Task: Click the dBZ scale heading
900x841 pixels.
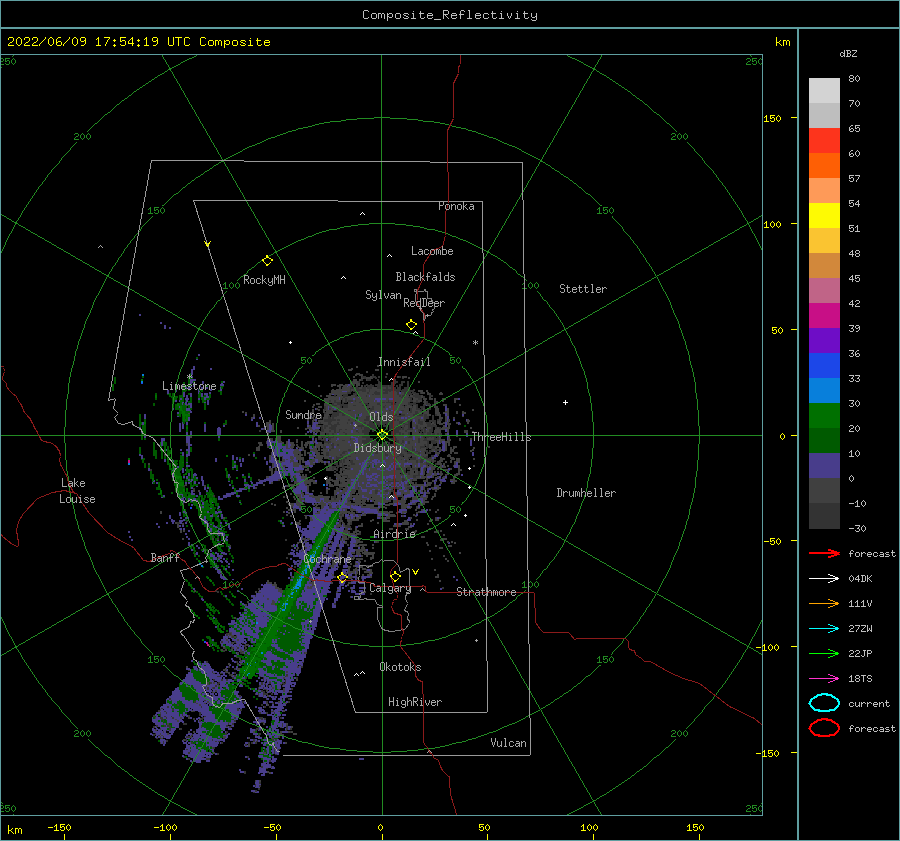Action: [x=848, y=53]
